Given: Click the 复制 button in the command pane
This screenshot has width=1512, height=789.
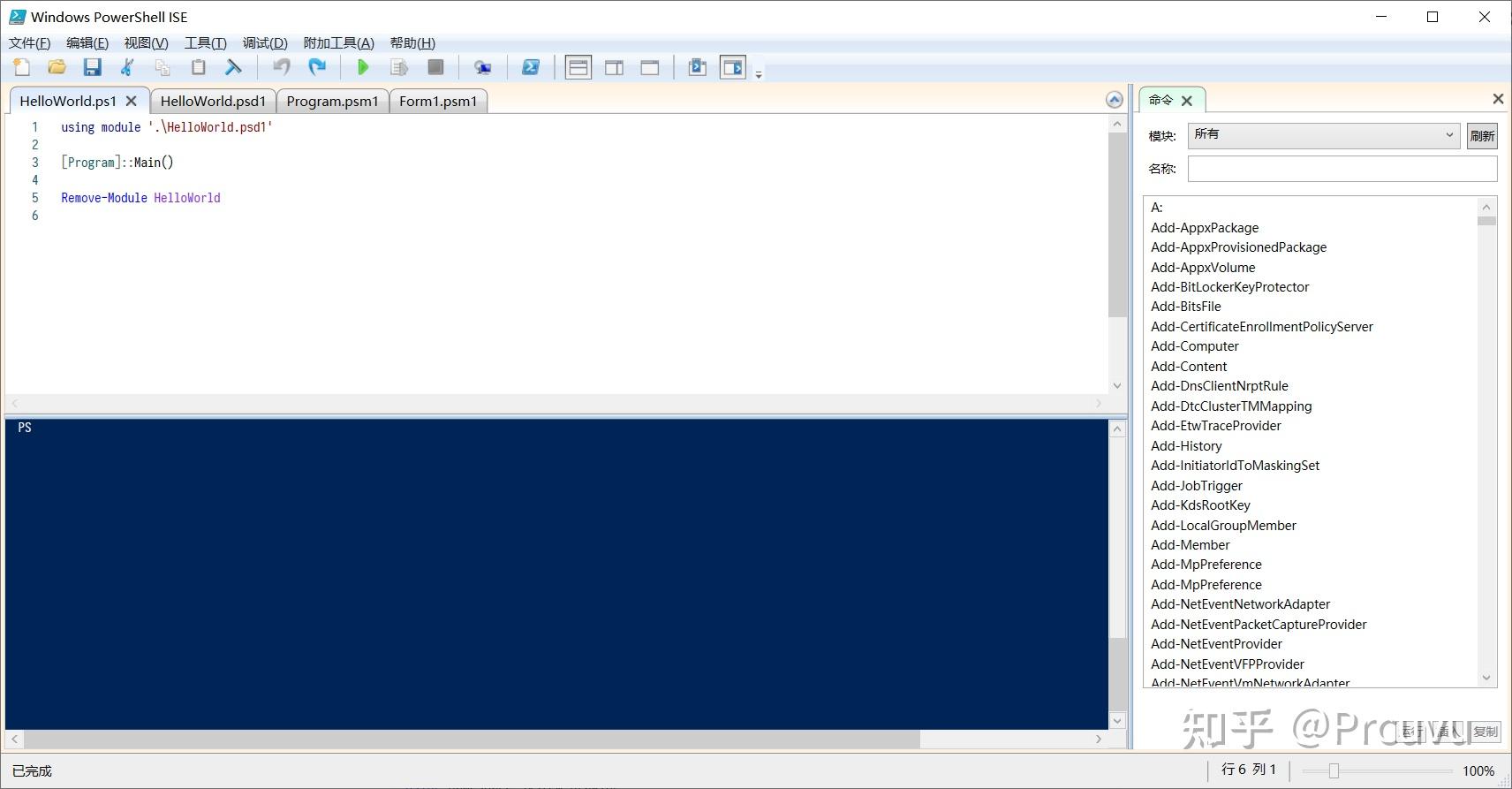Looking at the screenshot, I should (x=1486, y=732).
